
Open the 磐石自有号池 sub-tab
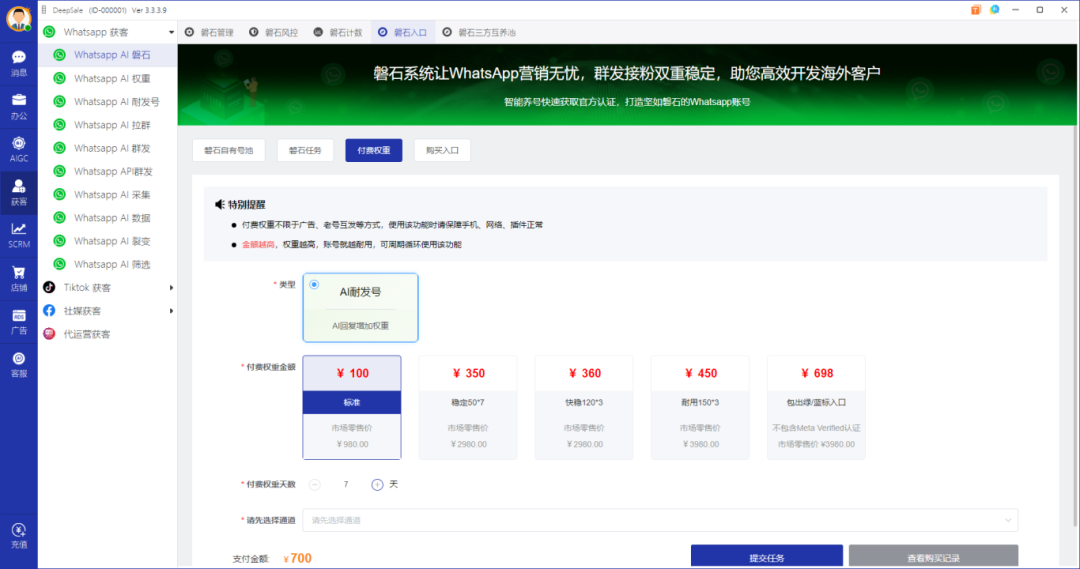[229, 150]
